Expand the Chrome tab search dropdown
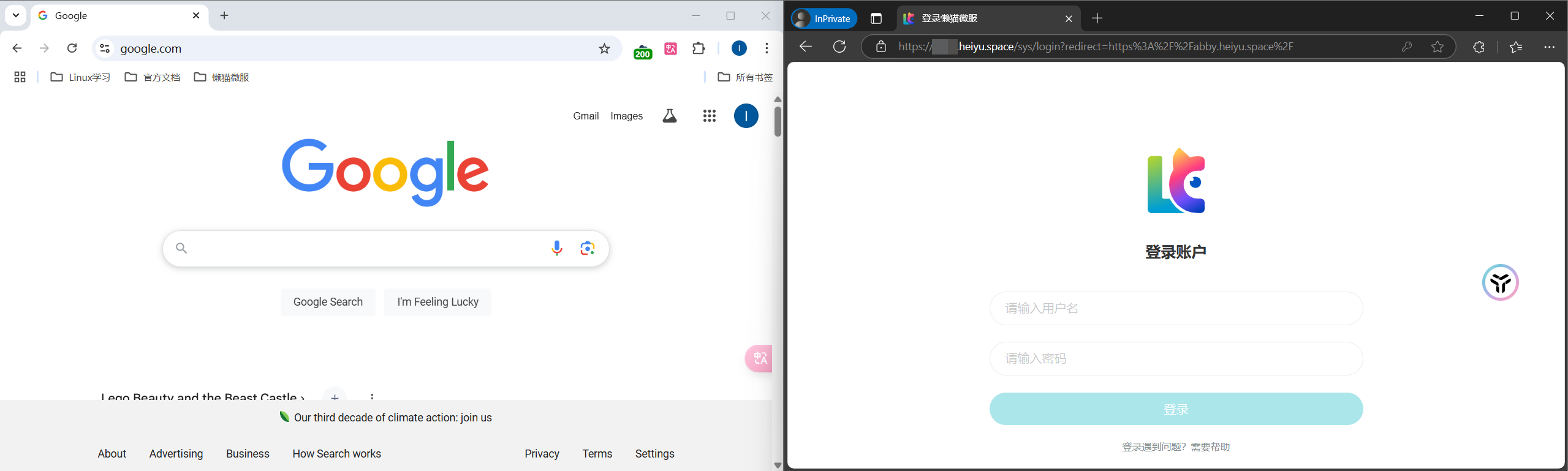Screen dimensions: 1568x471 click(16, 15)
